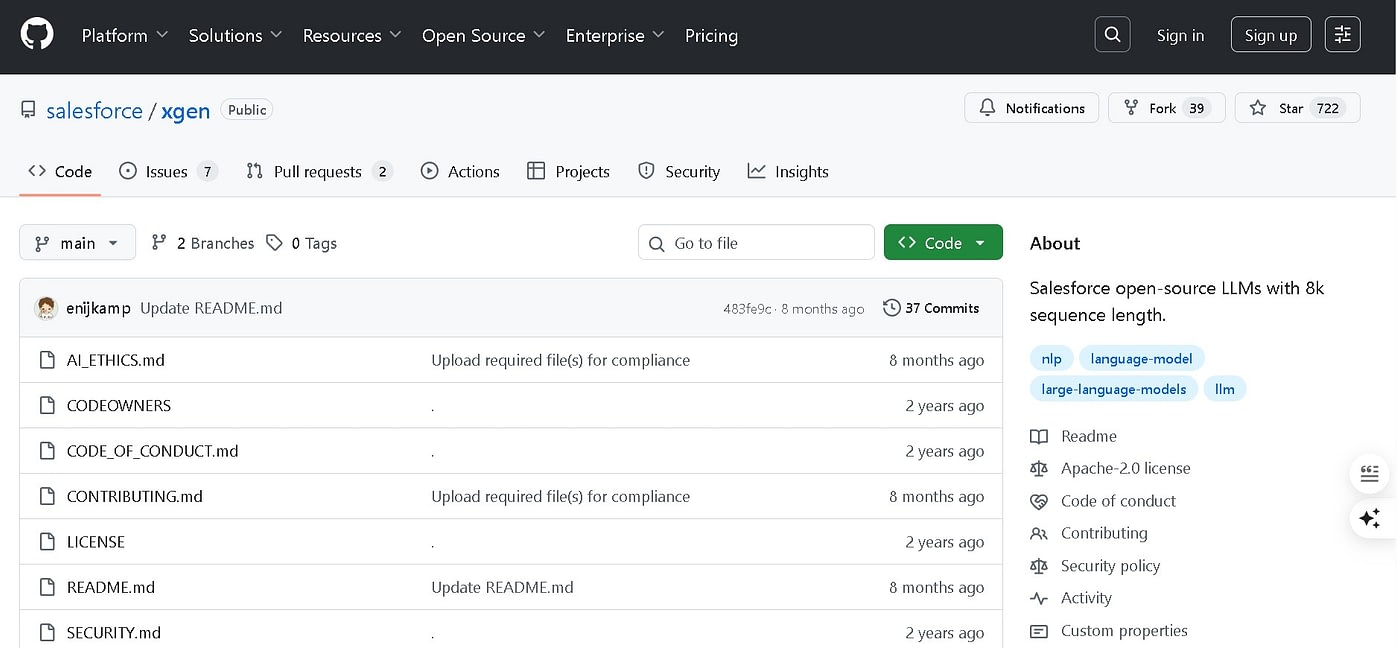Click the large-language-models topic tag
The height and width of the screenshot is (648, 1397).
1113,389
